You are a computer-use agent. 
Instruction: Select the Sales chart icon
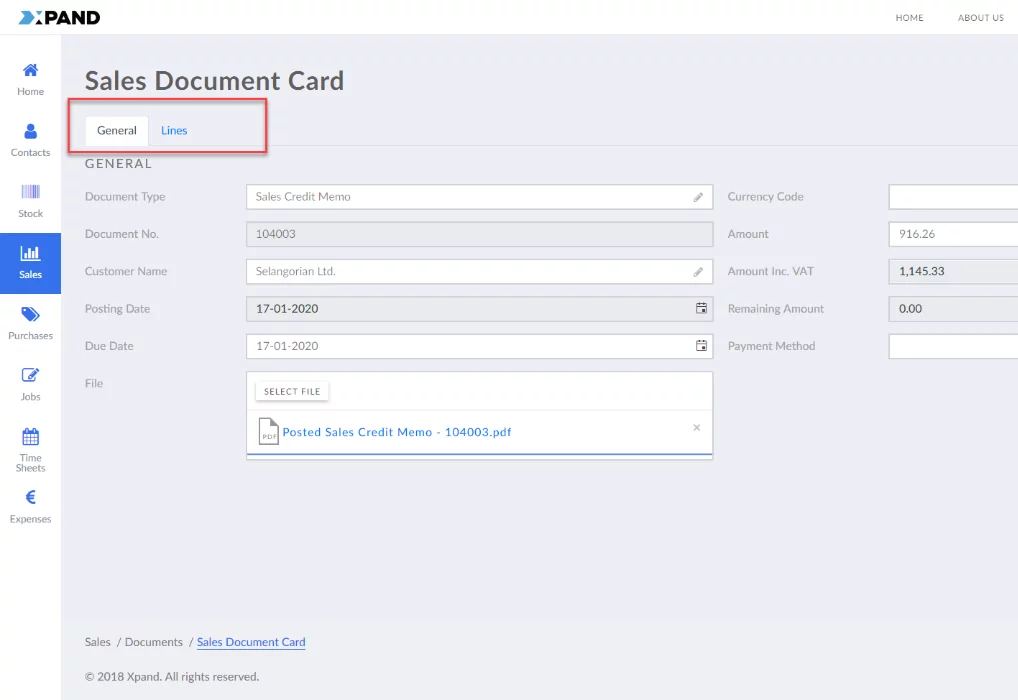tap(30, 254)
